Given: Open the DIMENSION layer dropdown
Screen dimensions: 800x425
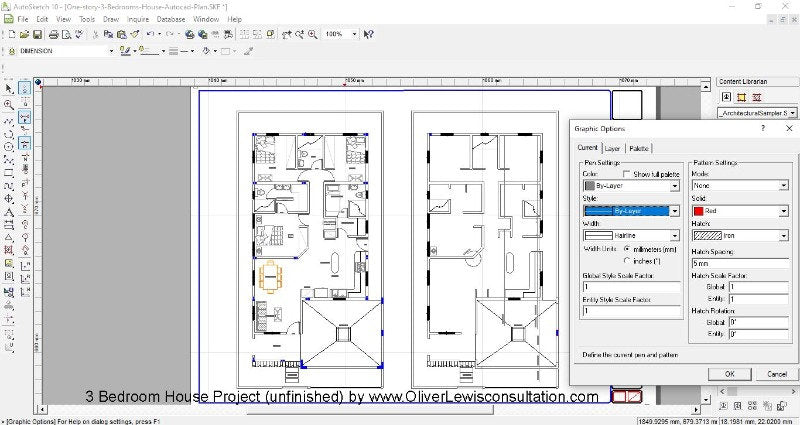Looking at the screenshot, I should [109, 49].
